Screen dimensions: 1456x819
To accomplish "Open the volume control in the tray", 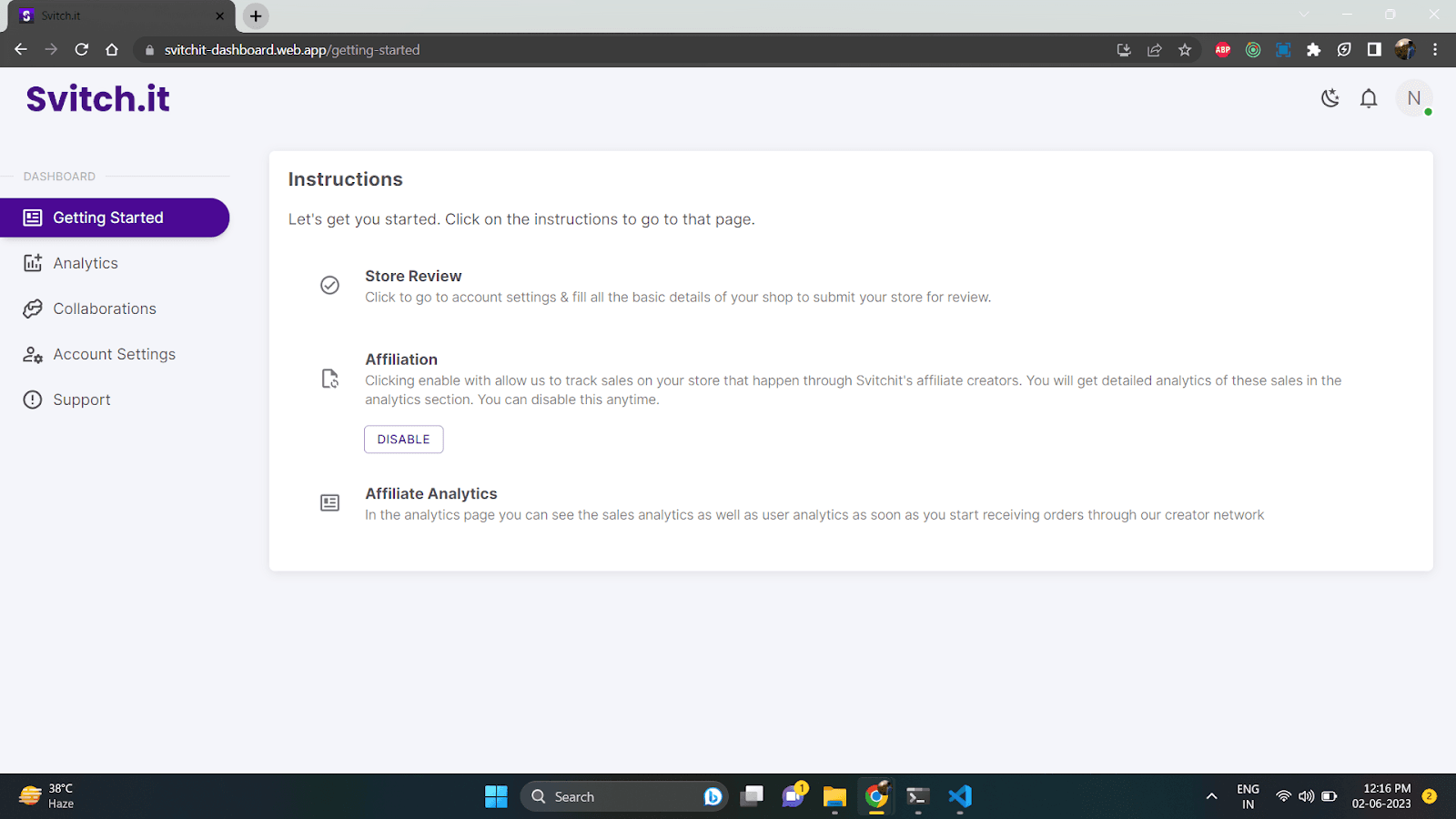I will (1307, 796).
